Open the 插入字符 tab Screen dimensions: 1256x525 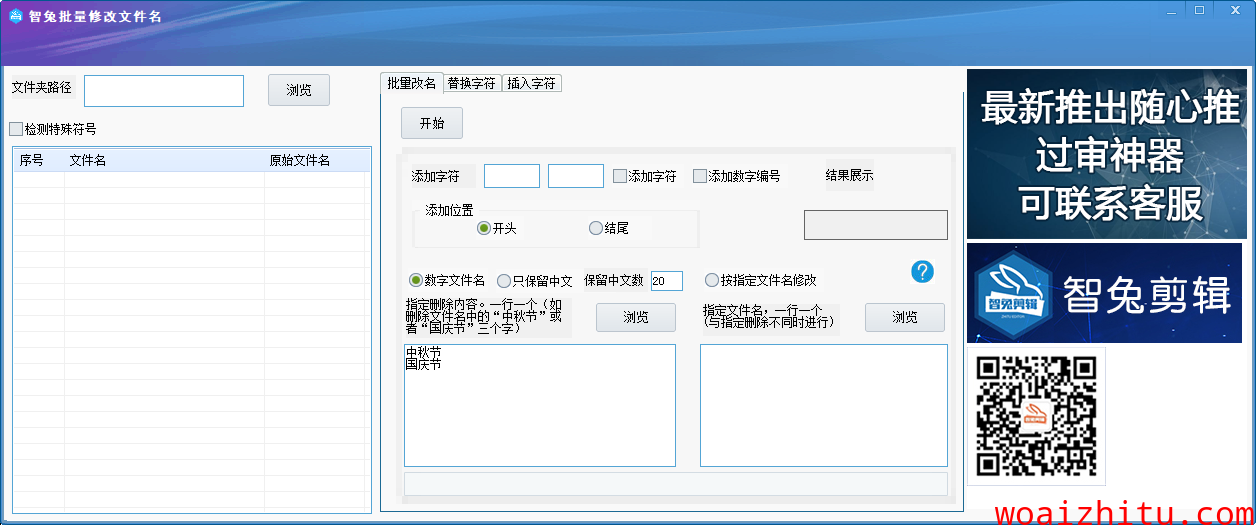532,84
